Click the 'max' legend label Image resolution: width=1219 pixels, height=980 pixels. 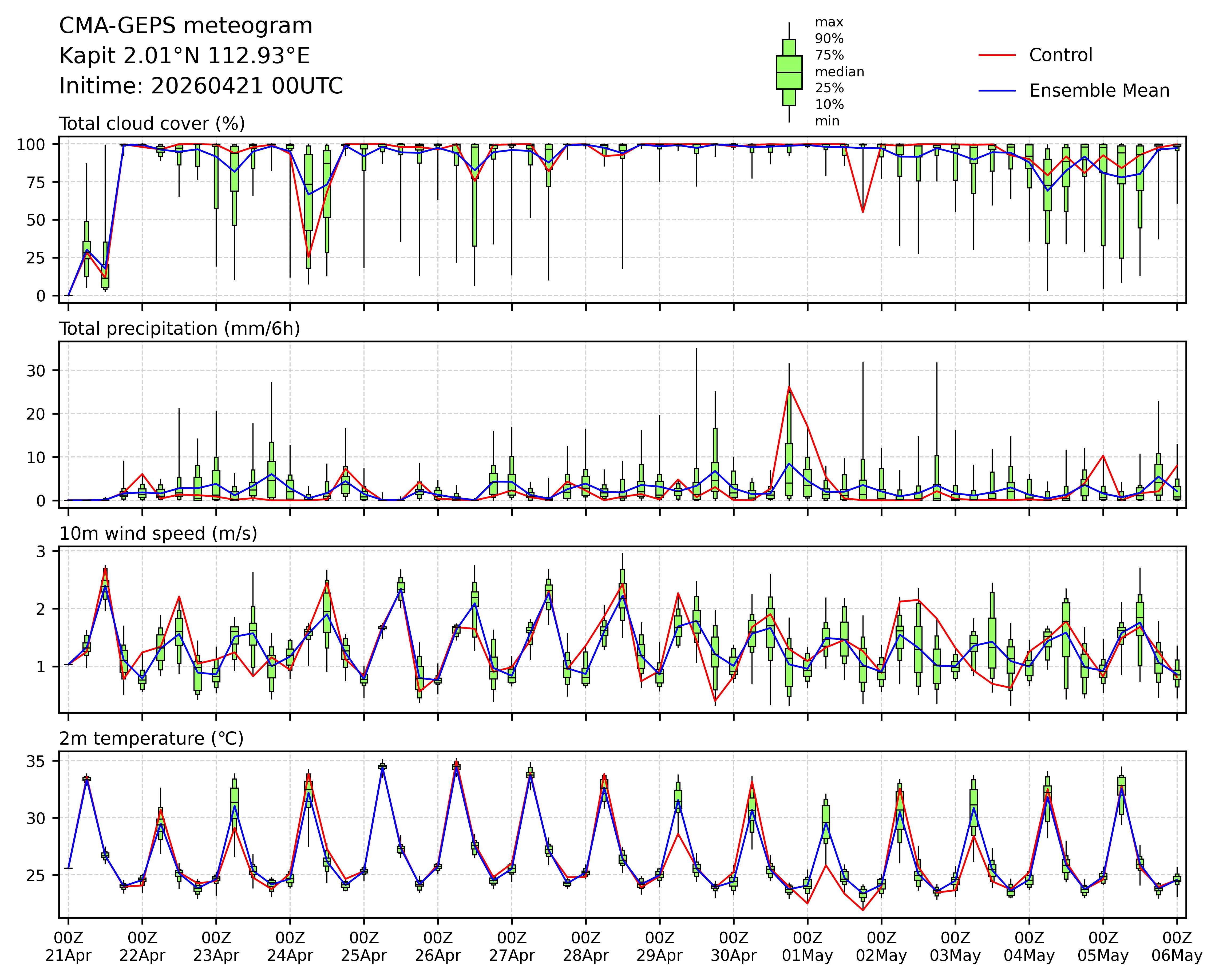pos(829,23)
